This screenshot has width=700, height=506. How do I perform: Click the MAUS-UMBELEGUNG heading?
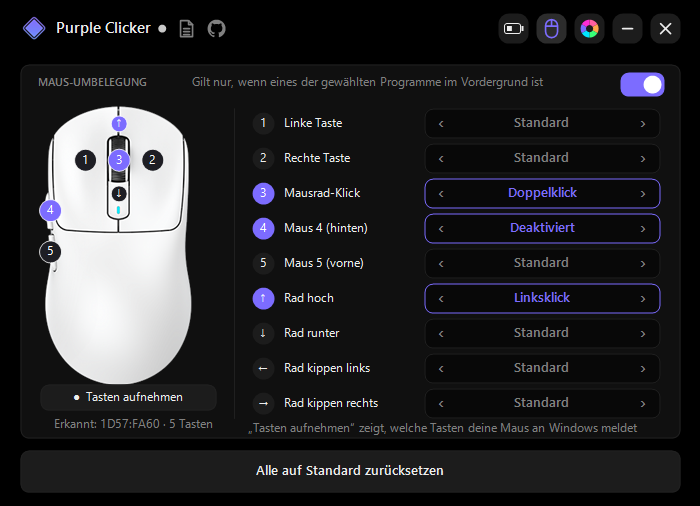[92, 82]
